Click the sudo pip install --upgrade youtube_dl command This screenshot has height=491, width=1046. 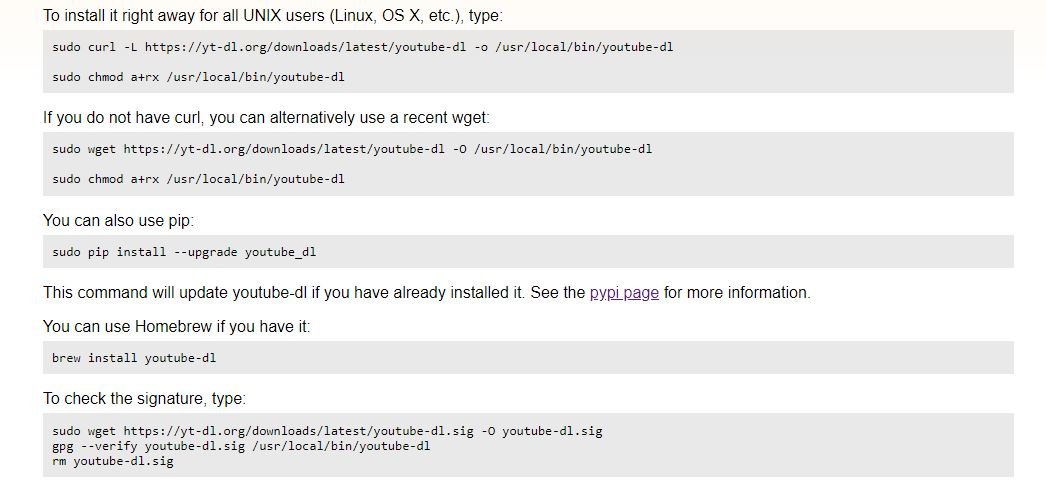[184, 252]
